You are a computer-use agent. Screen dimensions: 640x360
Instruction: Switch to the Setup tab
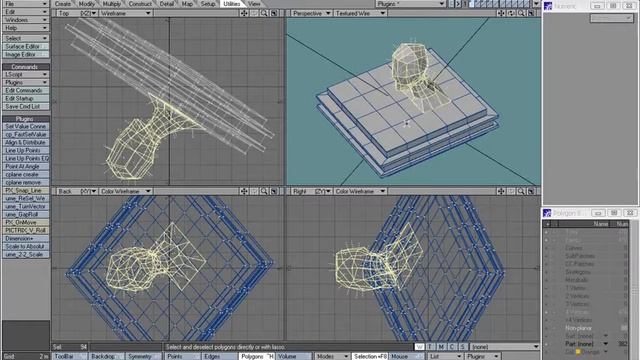click(x=208, y=4)
